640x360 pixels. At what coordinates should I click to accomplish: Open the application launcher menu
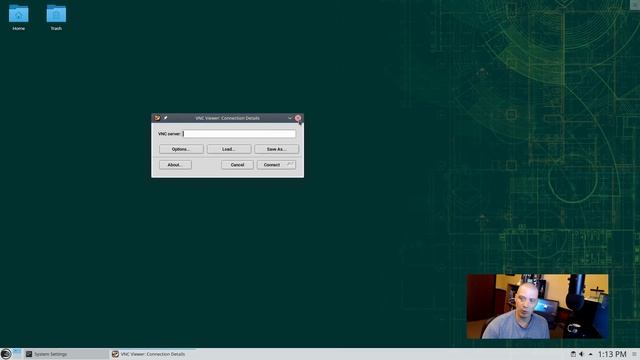coord(6,354)
